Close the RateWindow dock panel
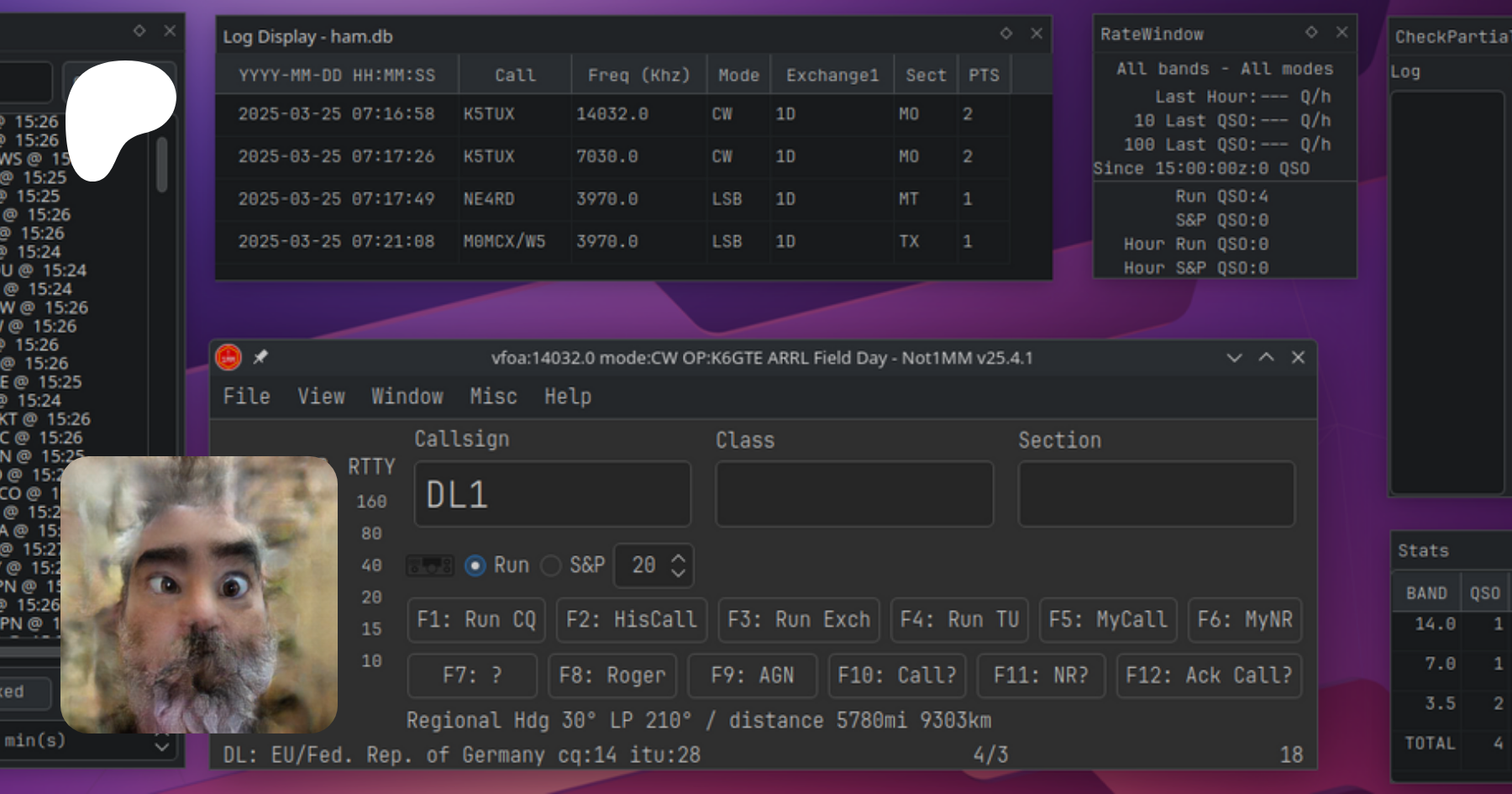 tap(1341, 32)
